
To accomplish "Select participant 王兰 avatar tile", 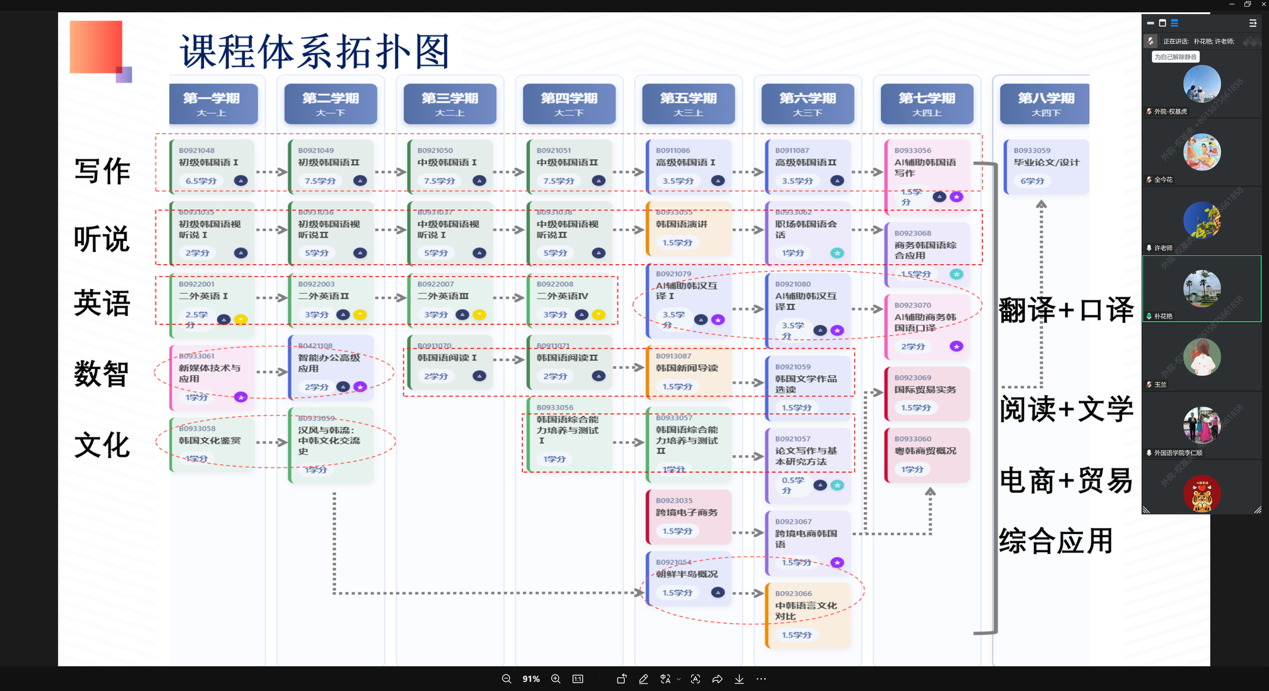I will [1201, 357].
